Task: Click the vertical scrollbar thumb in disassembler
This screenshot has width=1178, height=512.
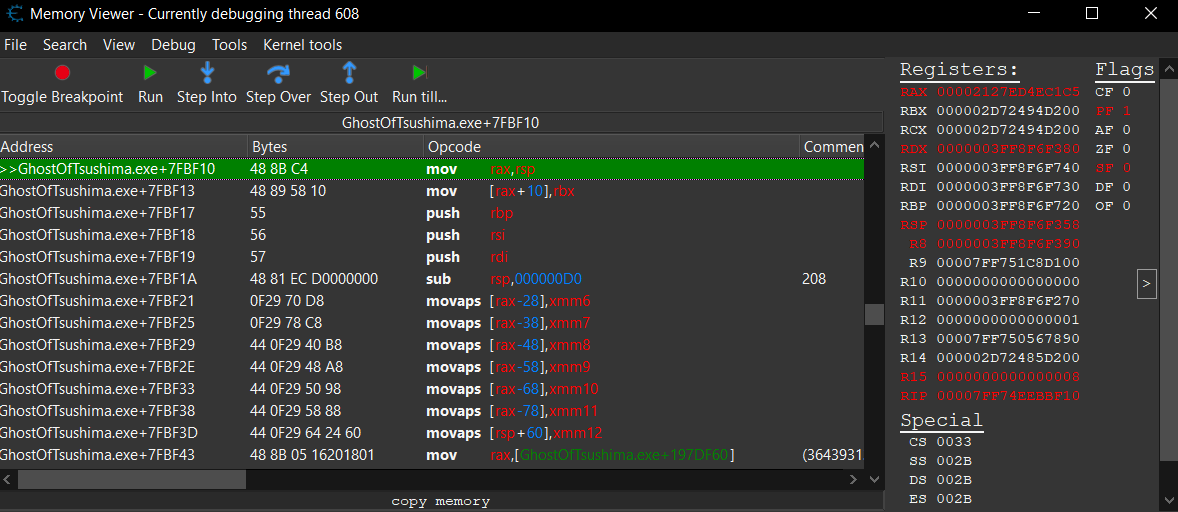Action: pyautogui.click(x=874, y=314)
